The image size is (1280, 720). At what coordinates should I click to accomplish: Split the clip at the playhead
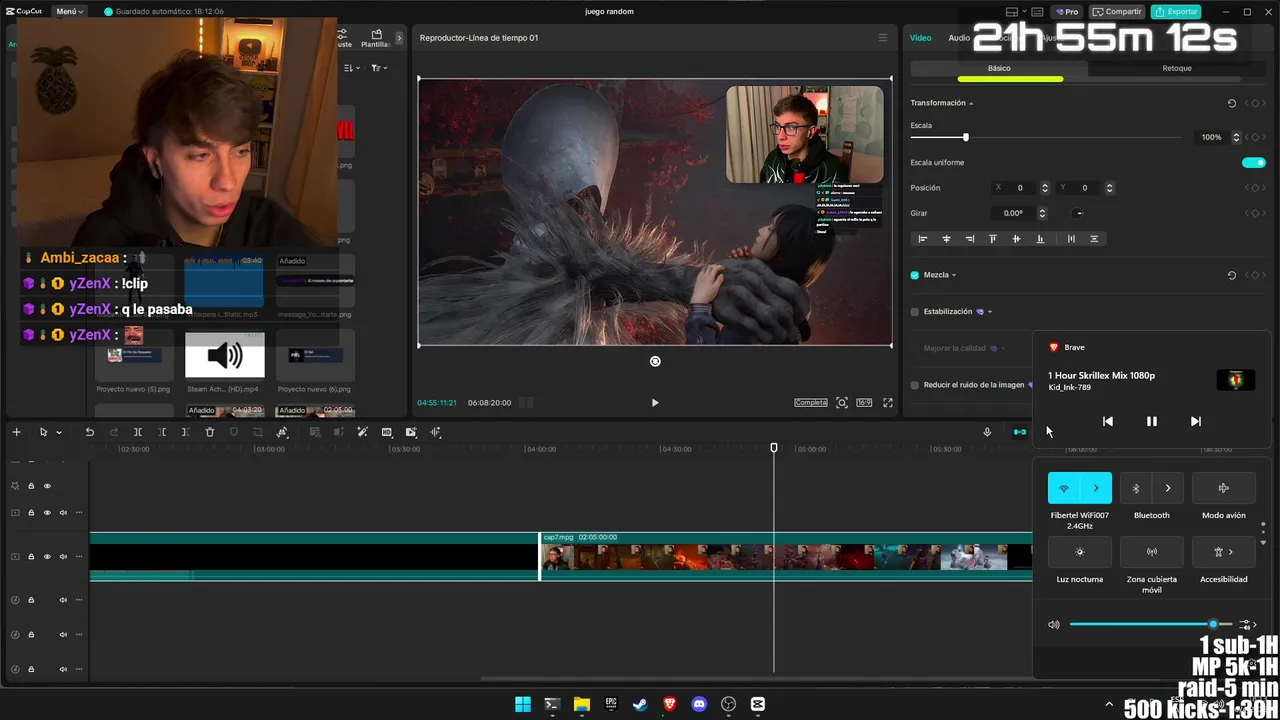pos(138,432)
